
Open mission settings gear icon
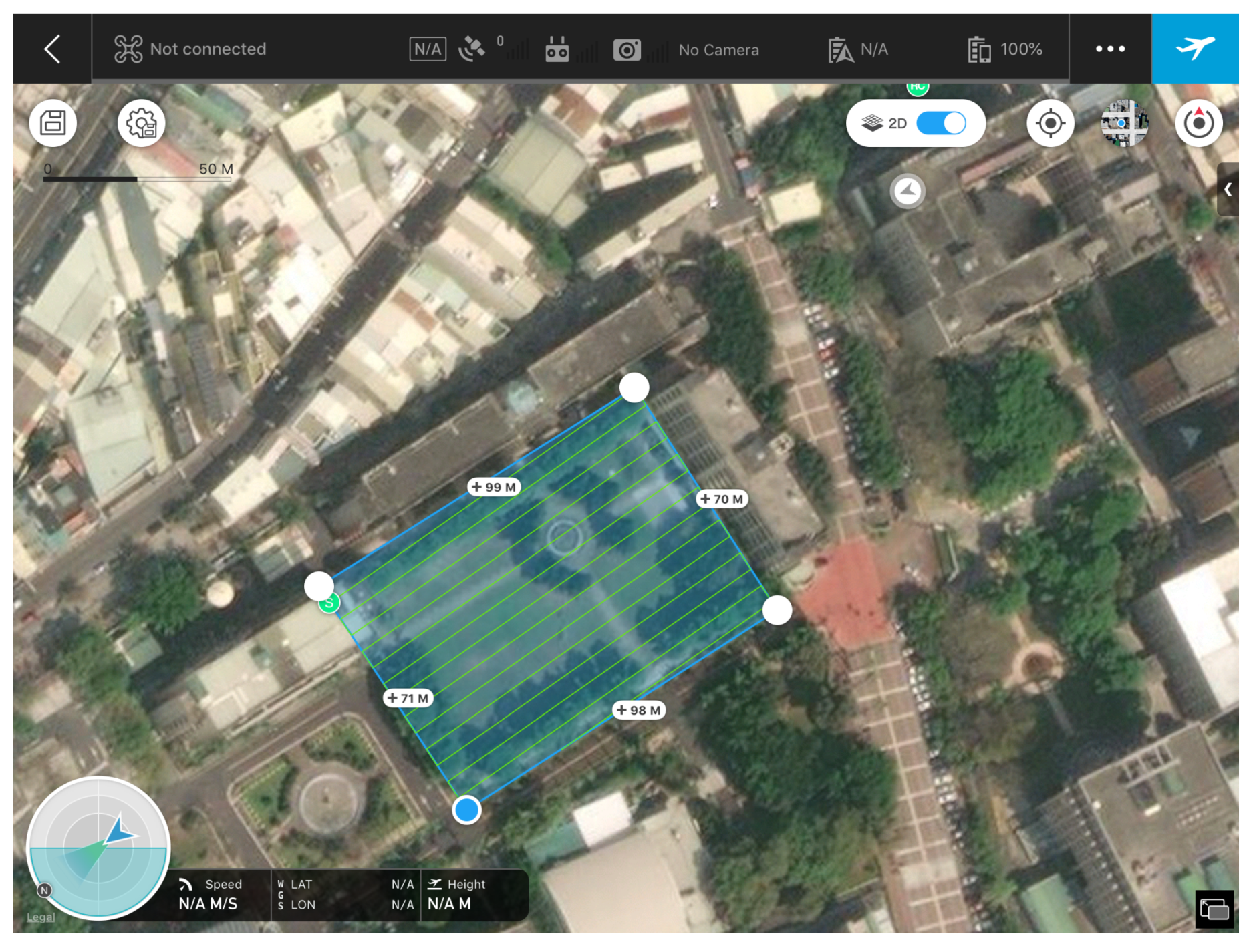[142, 123]
